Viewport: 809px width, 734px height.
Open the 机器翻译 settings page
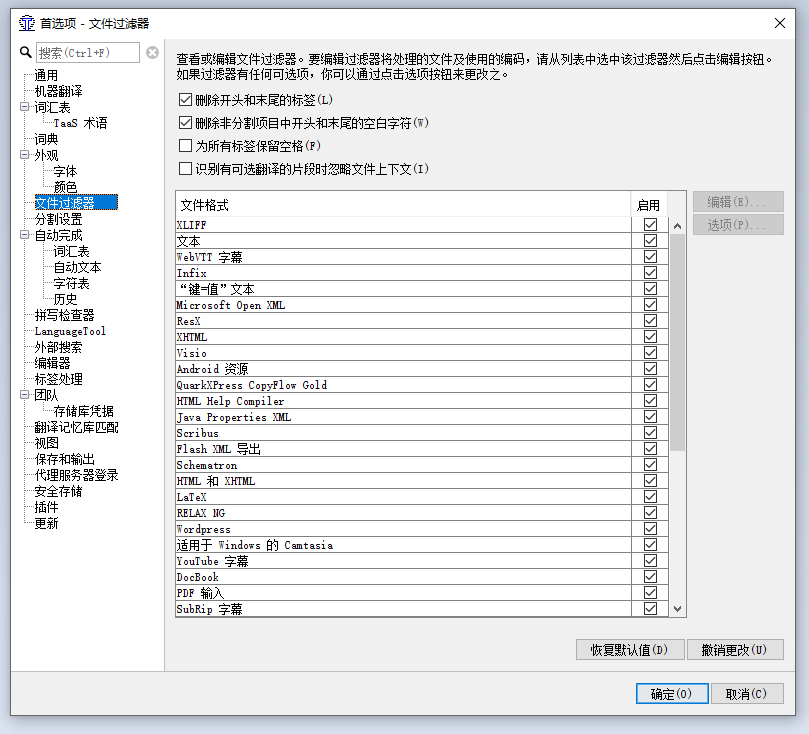(x=60, y=91)
